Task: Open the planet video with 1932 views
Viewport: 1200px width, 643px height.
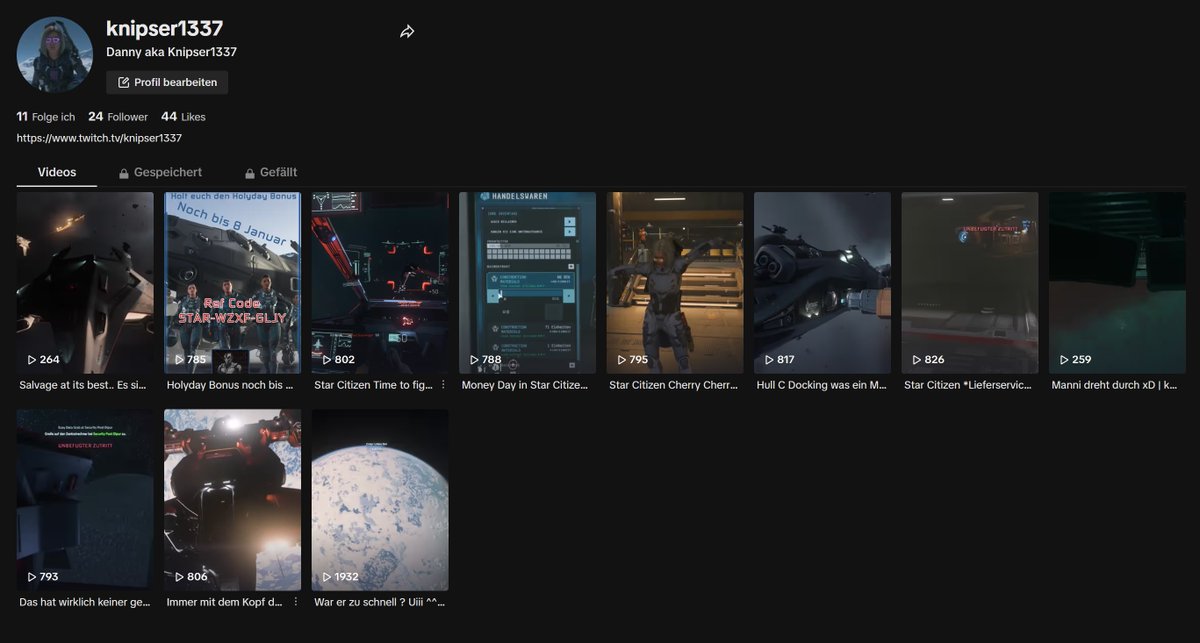Action: point(380,500)
